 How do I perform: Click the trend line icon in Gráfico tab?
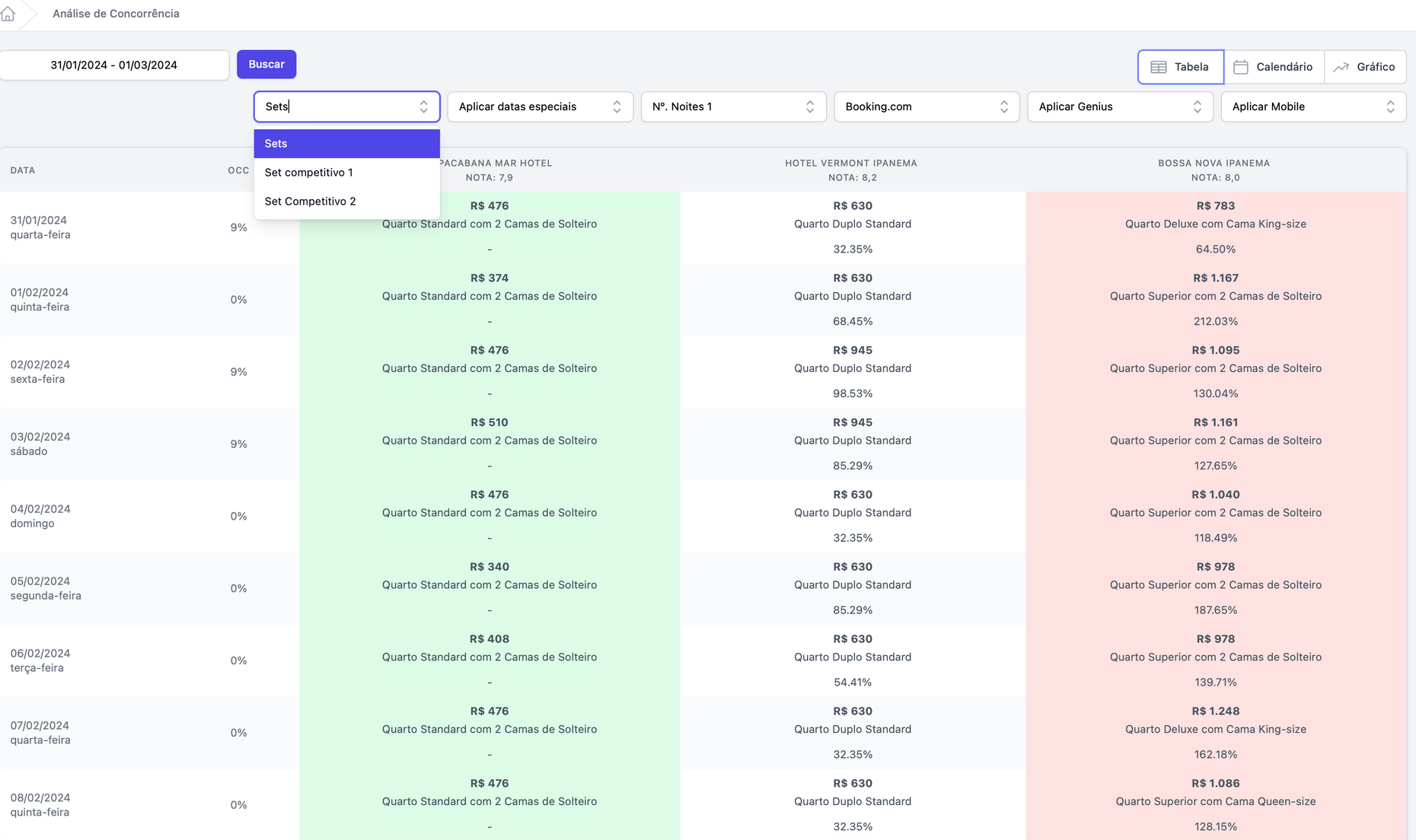(1341, 67)
